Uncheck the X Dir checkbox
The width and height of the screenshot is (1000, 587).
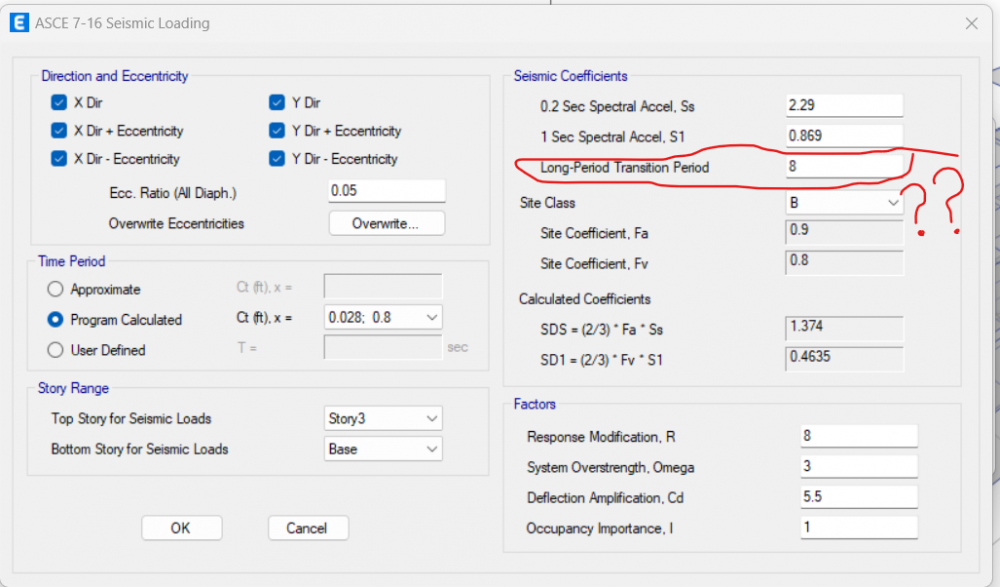tap(59, 103)
